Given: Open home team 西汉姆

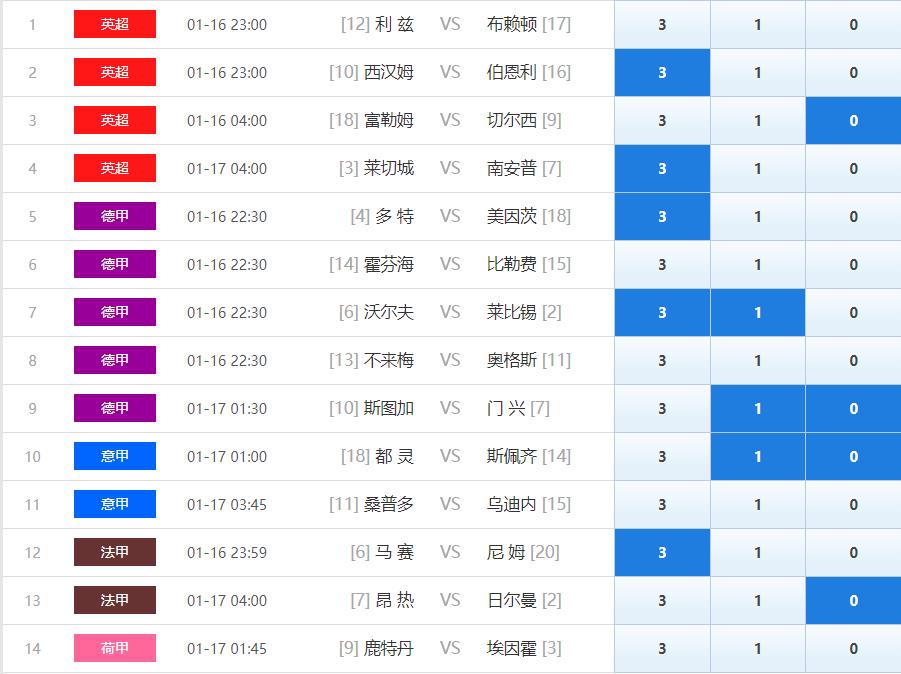Looking at the screenshot, I should coord(388,72).
